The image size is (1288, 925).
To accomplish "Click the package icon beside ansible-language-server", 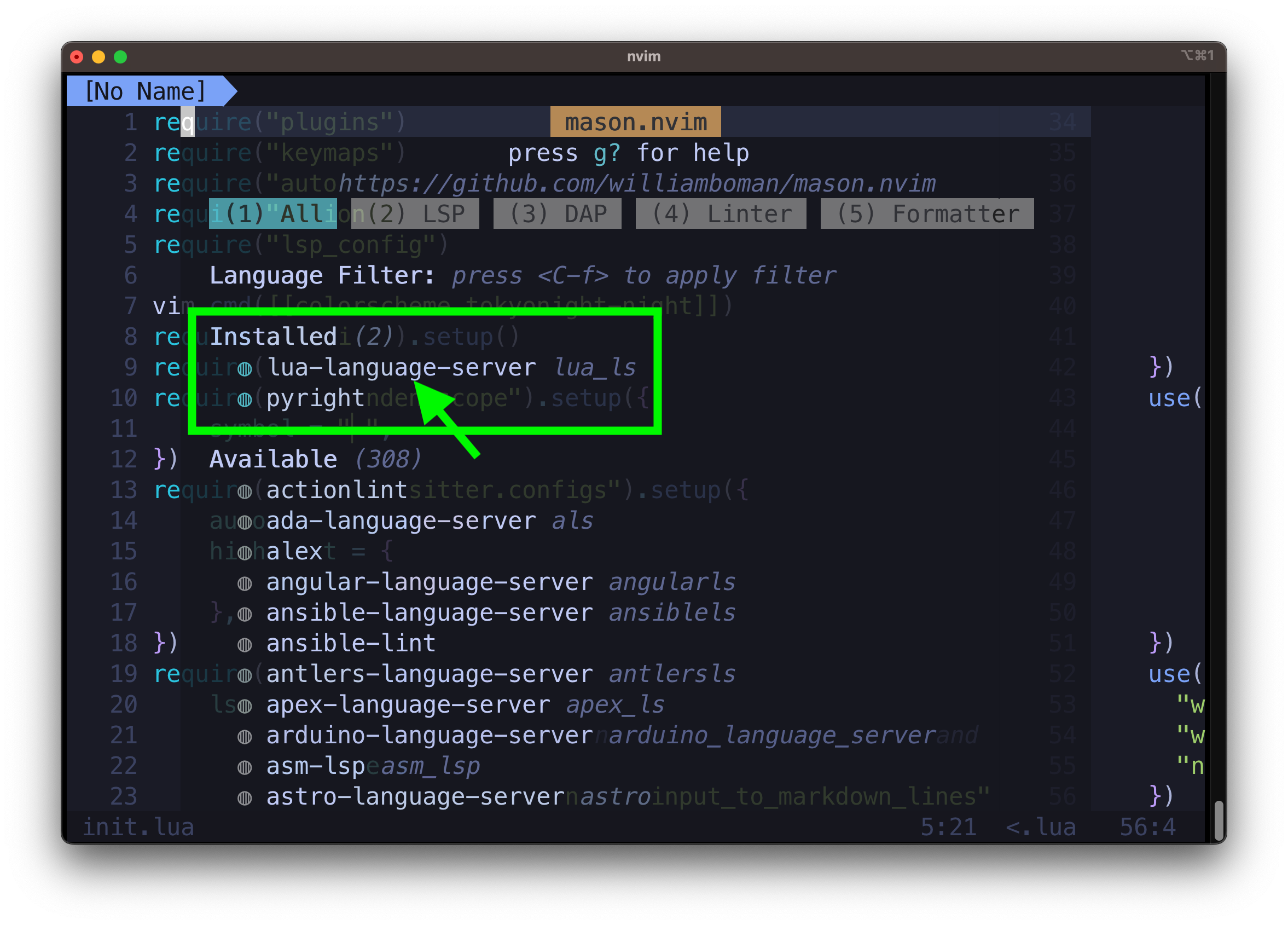I will point(245,614).
